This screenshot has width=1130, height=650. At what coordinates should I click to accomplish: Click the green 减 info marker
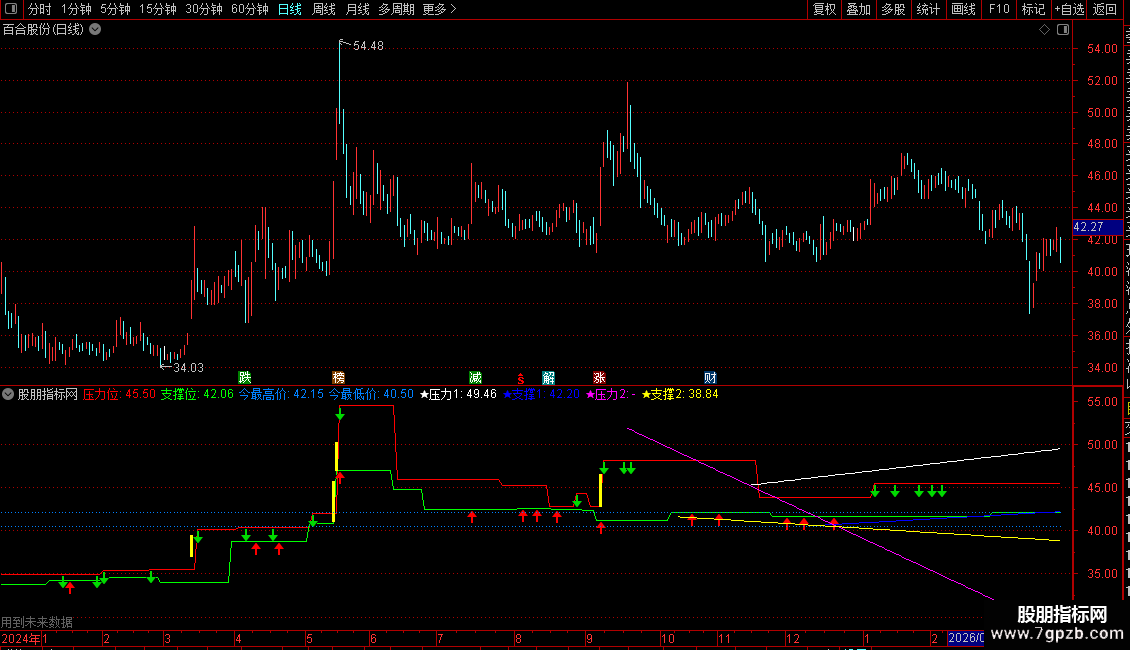[x=476, y=378]
